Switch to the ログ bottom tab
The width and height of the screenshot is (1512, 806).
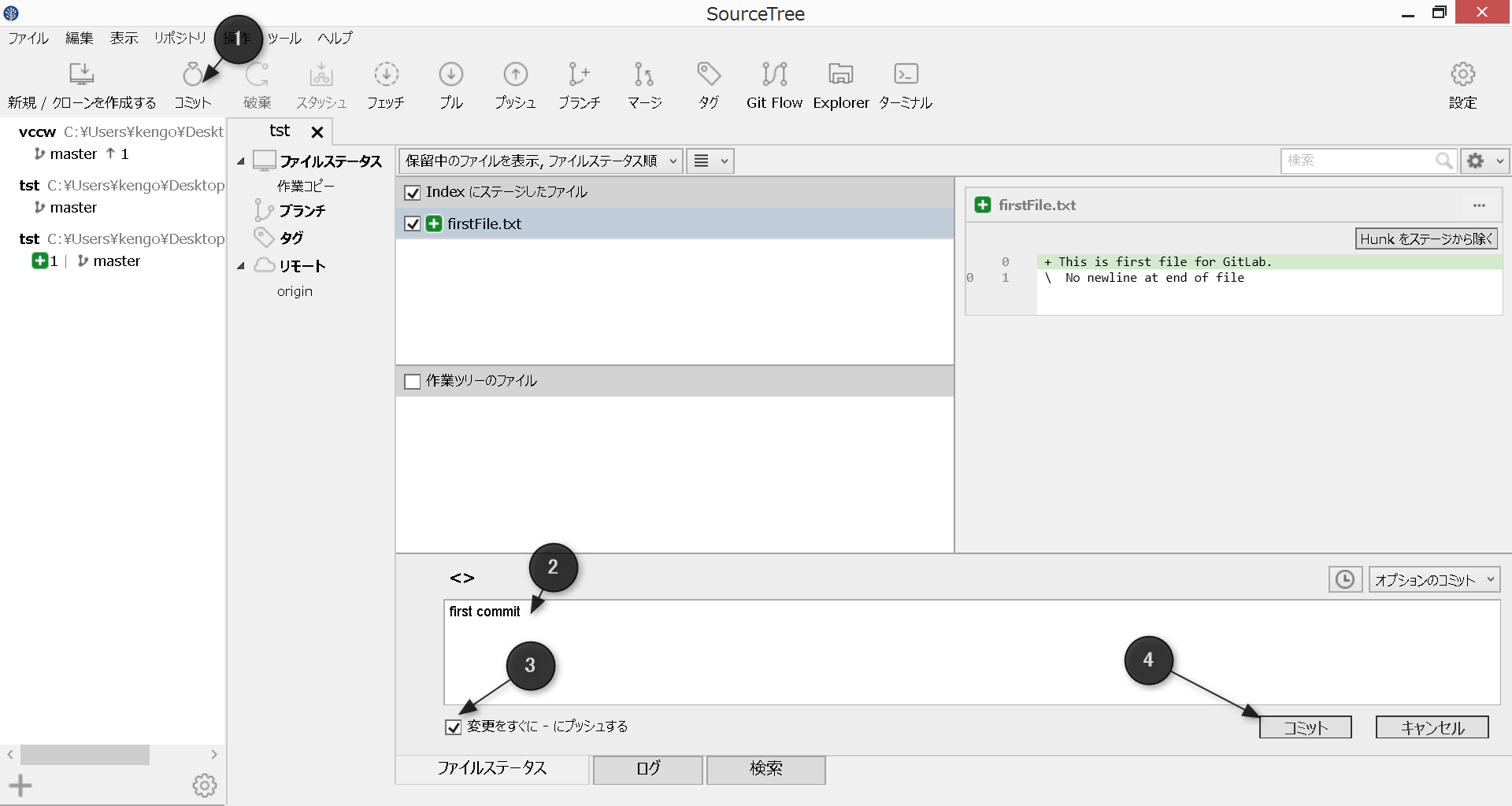point(647,769)
